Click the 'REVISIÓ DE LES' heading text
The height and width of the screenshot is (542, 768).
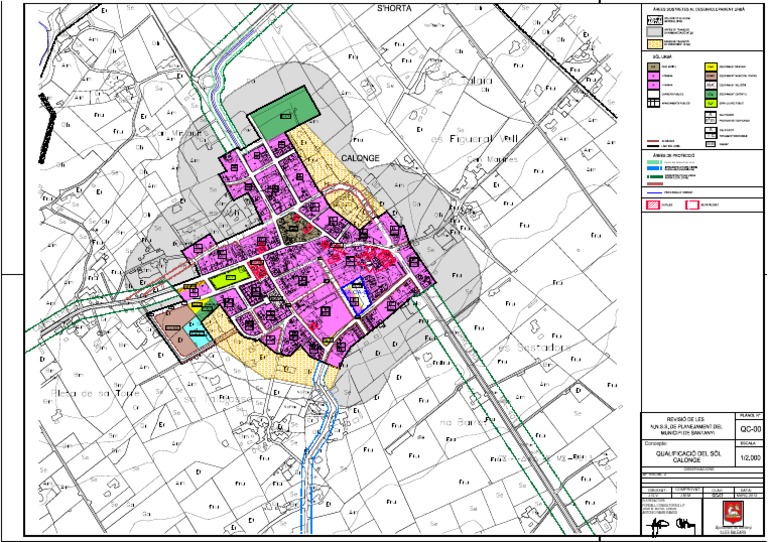tap(688, 420)
